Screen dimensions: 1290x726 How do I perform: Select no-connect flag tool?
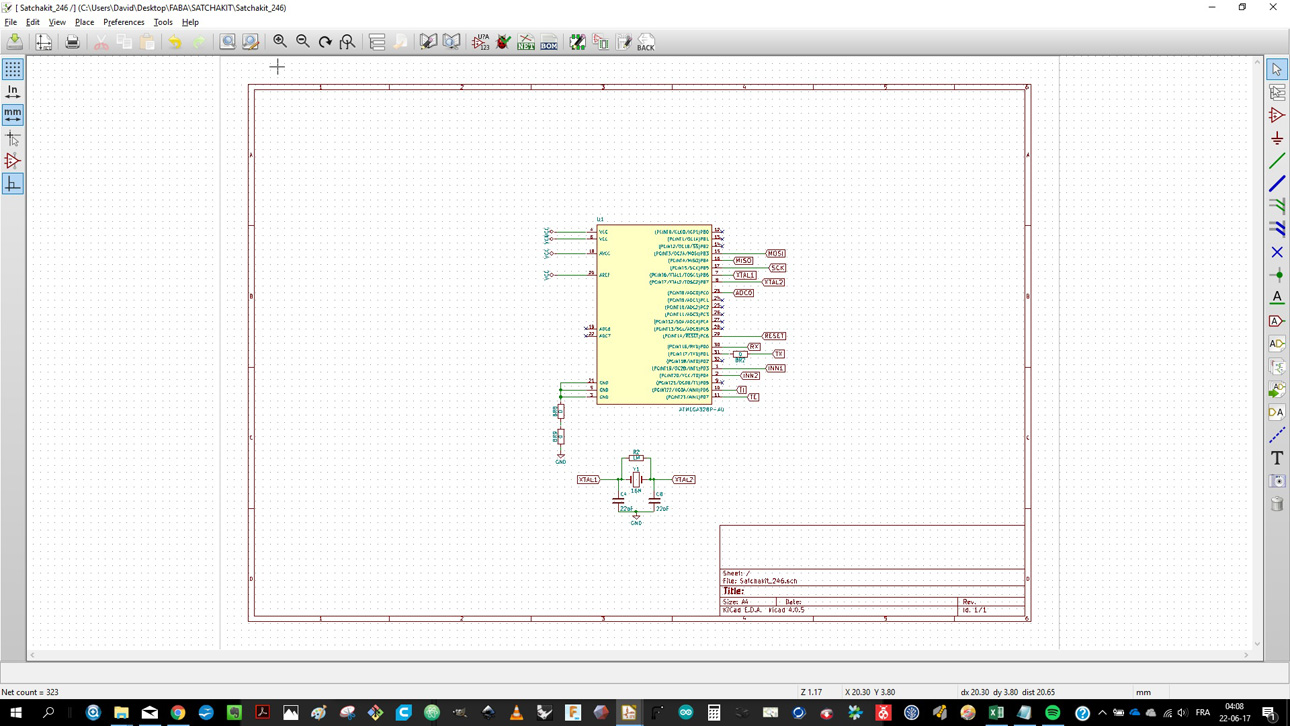click(x=1277, y=252)
